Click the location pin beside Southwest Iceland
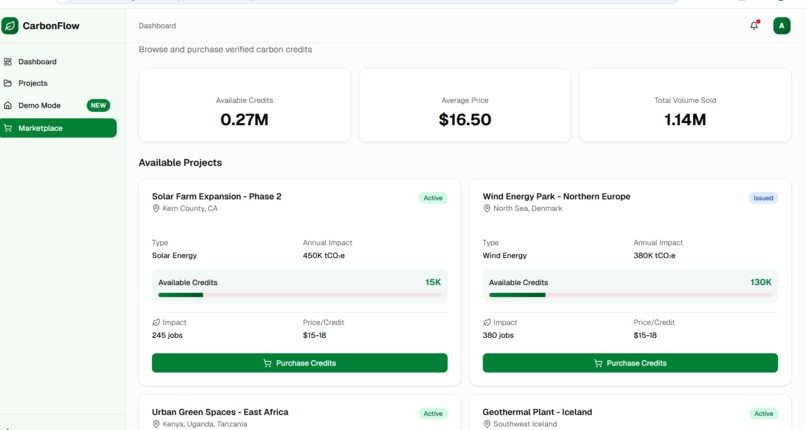The height and width of the screenshot is (430, 806). (487, 424)
